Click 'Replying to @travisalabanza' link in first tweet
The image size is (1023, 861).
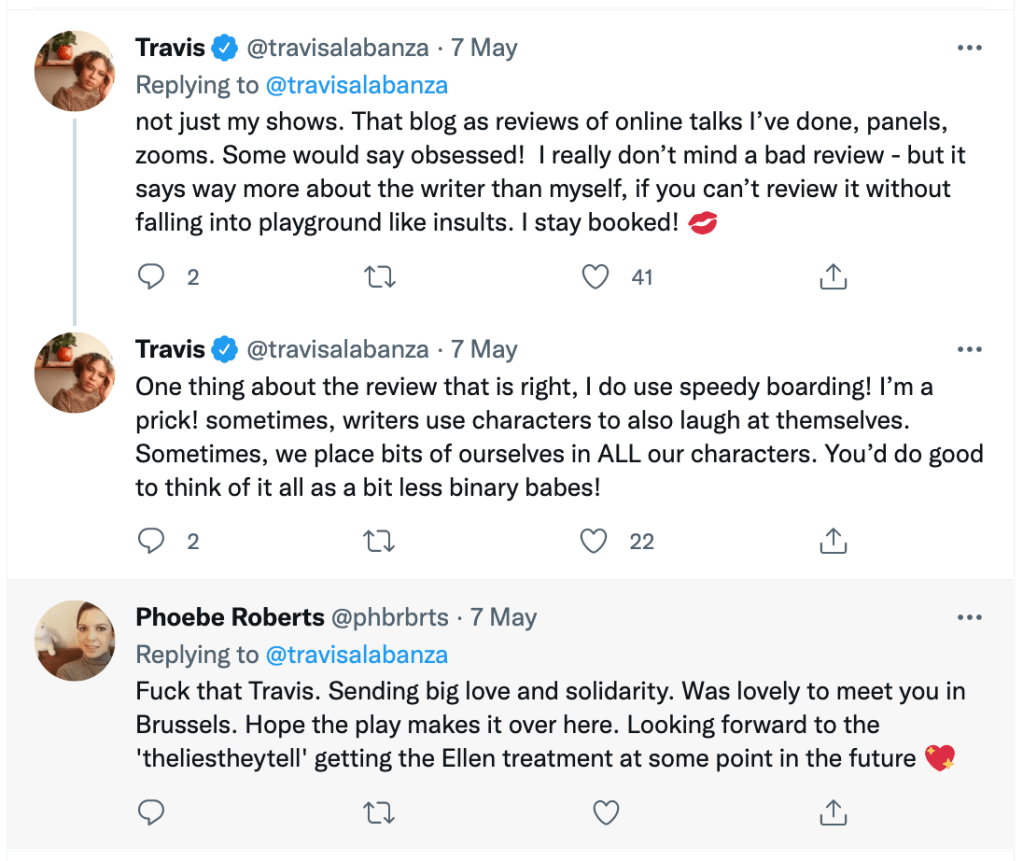(x=356, y=85)
